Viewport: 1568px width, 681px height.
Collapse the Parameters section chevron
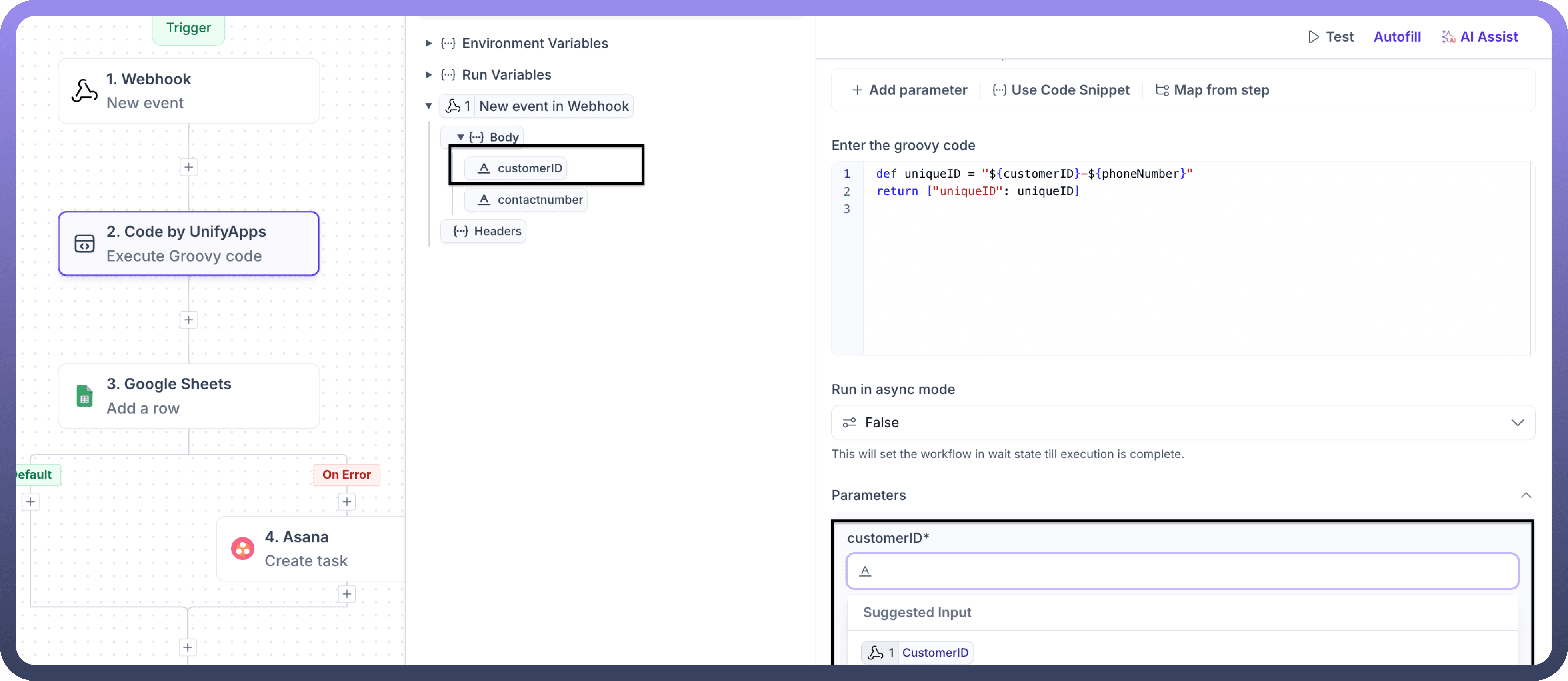pos(1525,495)
